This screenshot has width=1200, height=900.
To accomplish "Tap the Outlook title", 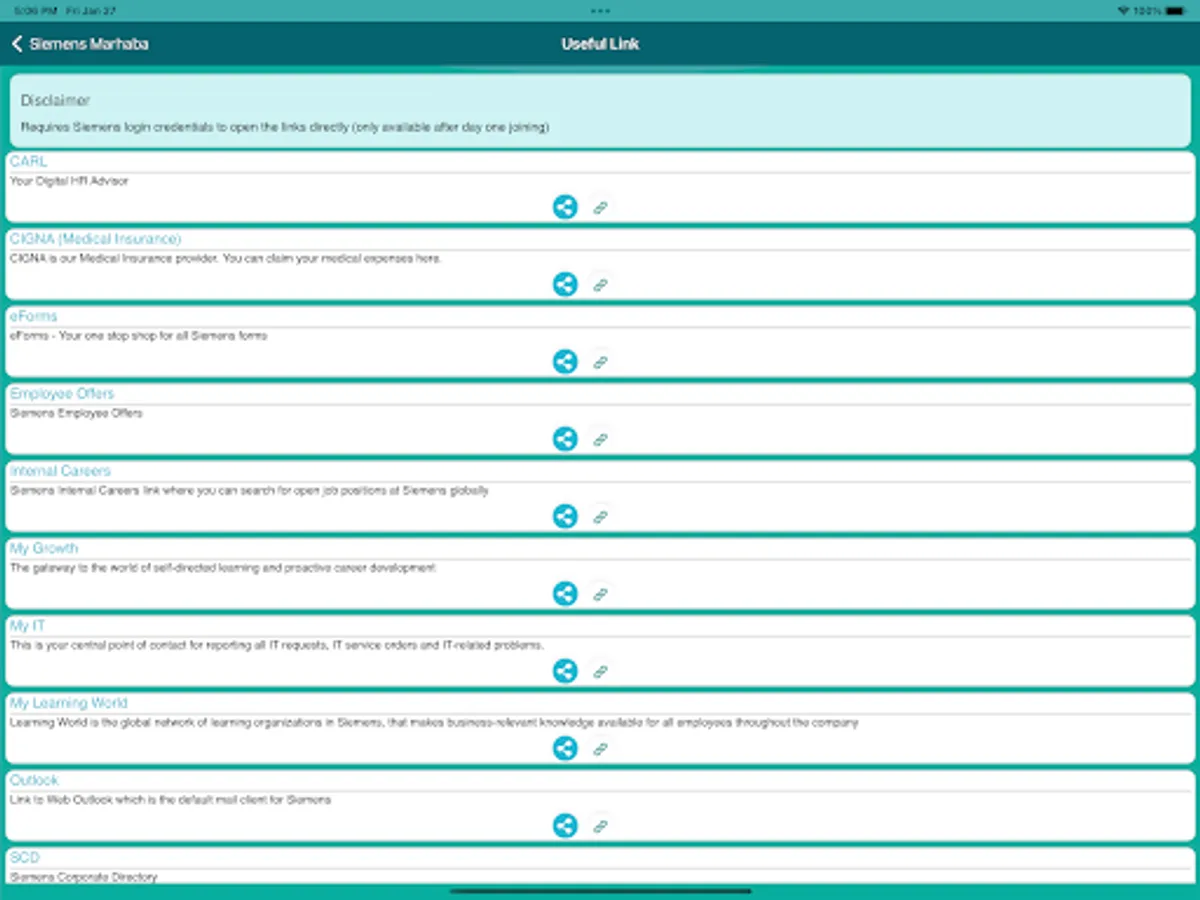I will [x=34, y=780].
